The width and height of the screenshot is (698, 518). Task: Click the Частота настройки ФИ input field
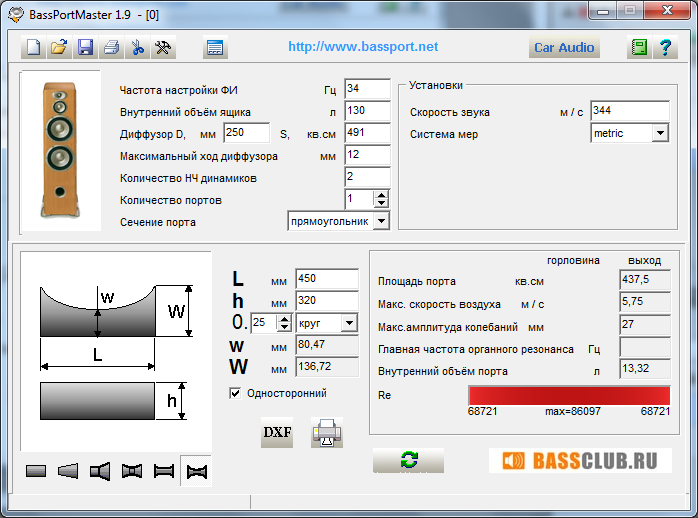pyautogui.click(x=366, y=90)
